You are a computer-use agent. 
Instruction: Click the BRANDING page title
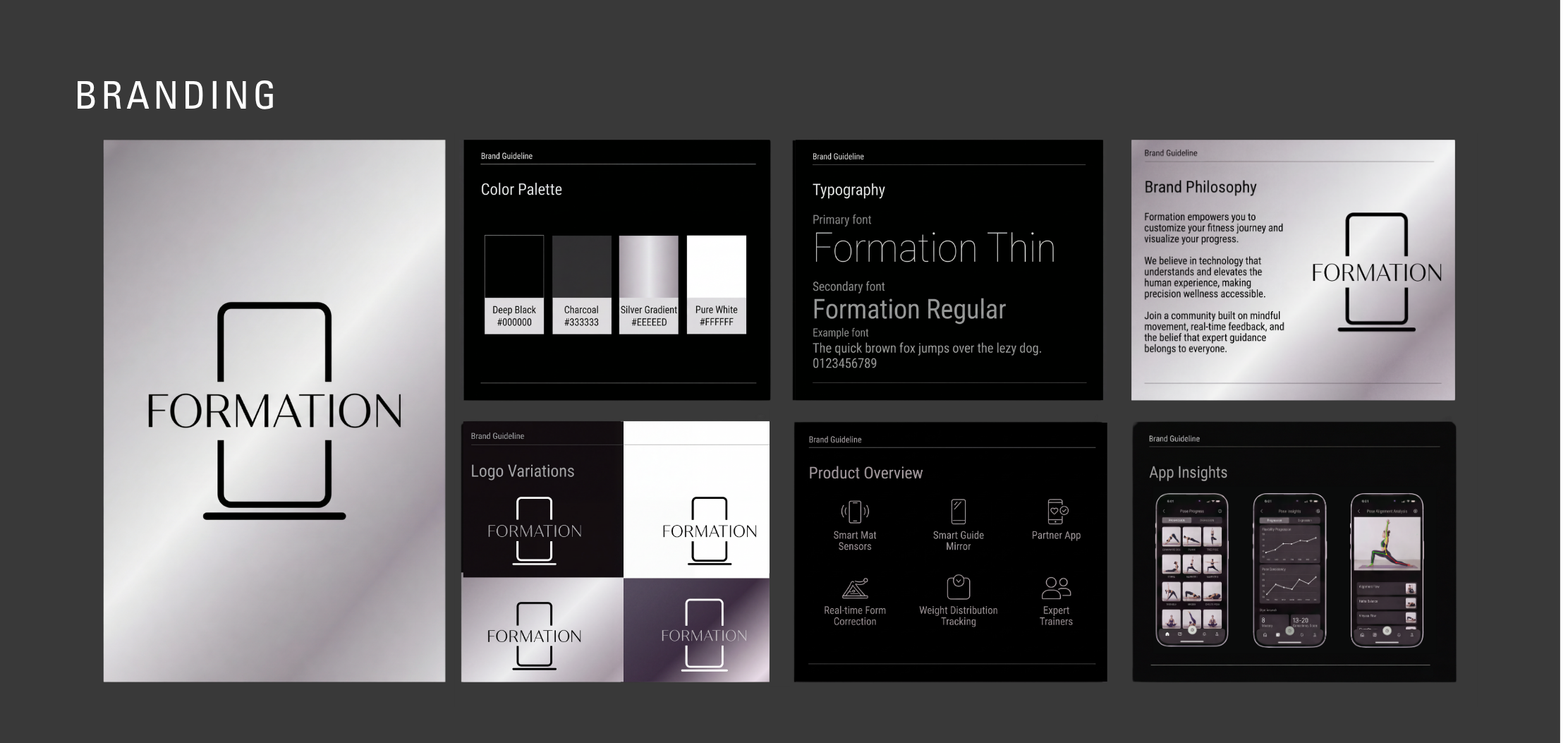176,95
